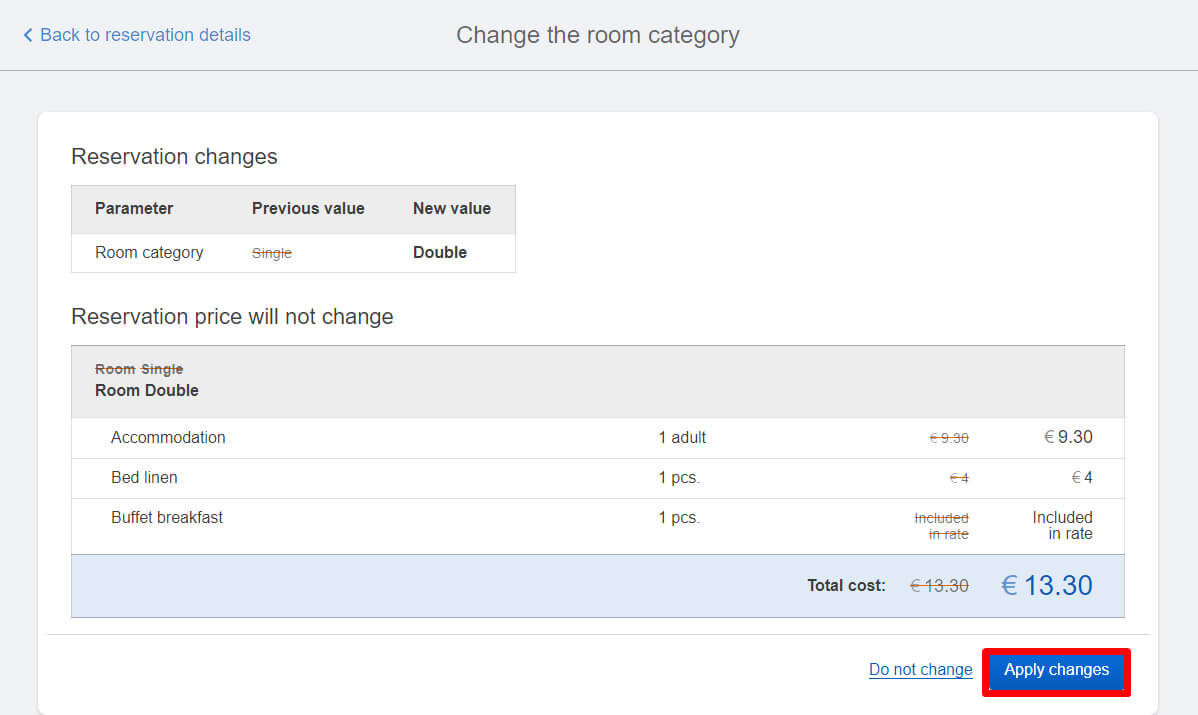Click the back chevron arrow icon
1198x715 pixels.
[28, 35]
